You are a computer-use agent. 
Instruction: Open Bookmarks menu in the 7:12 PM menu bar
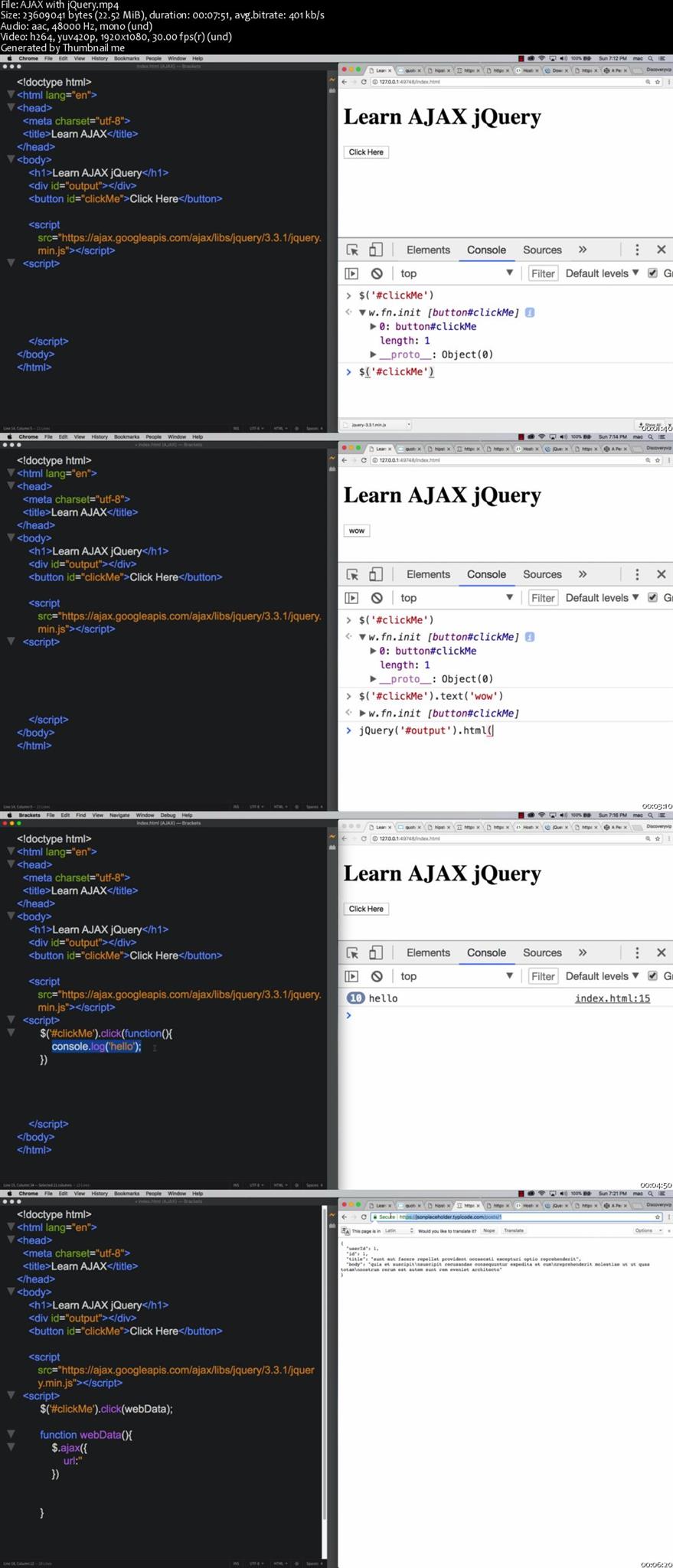[127, 58]
